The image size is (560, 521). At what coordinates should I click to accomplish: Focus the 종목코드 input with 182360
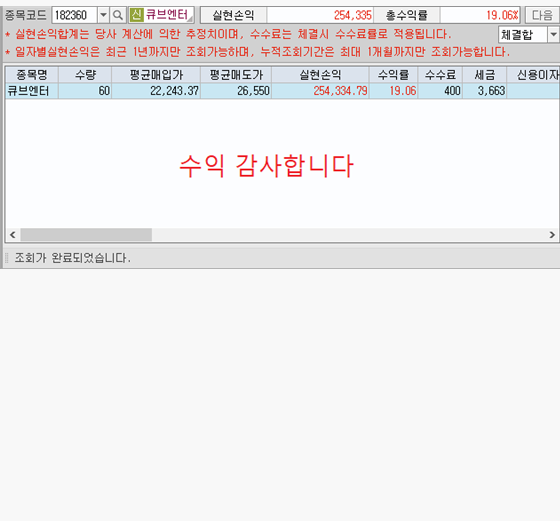[75, 15]
